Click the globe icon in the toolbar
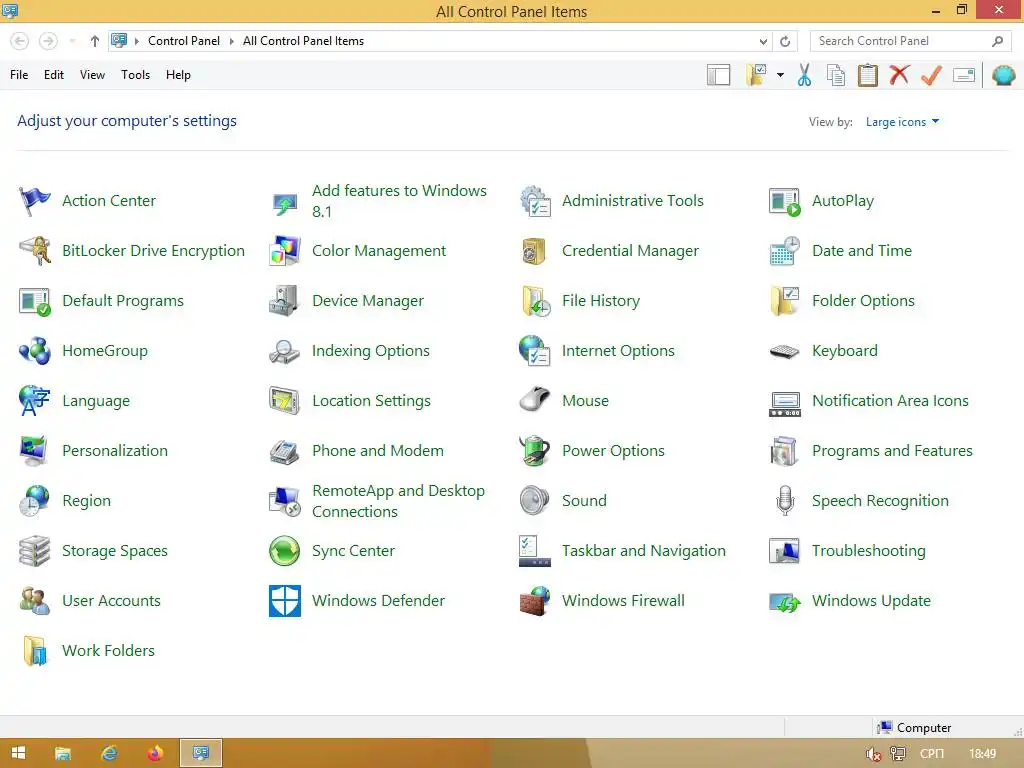This screenshot has width=1024, height=768. [x=1004, y=75]
